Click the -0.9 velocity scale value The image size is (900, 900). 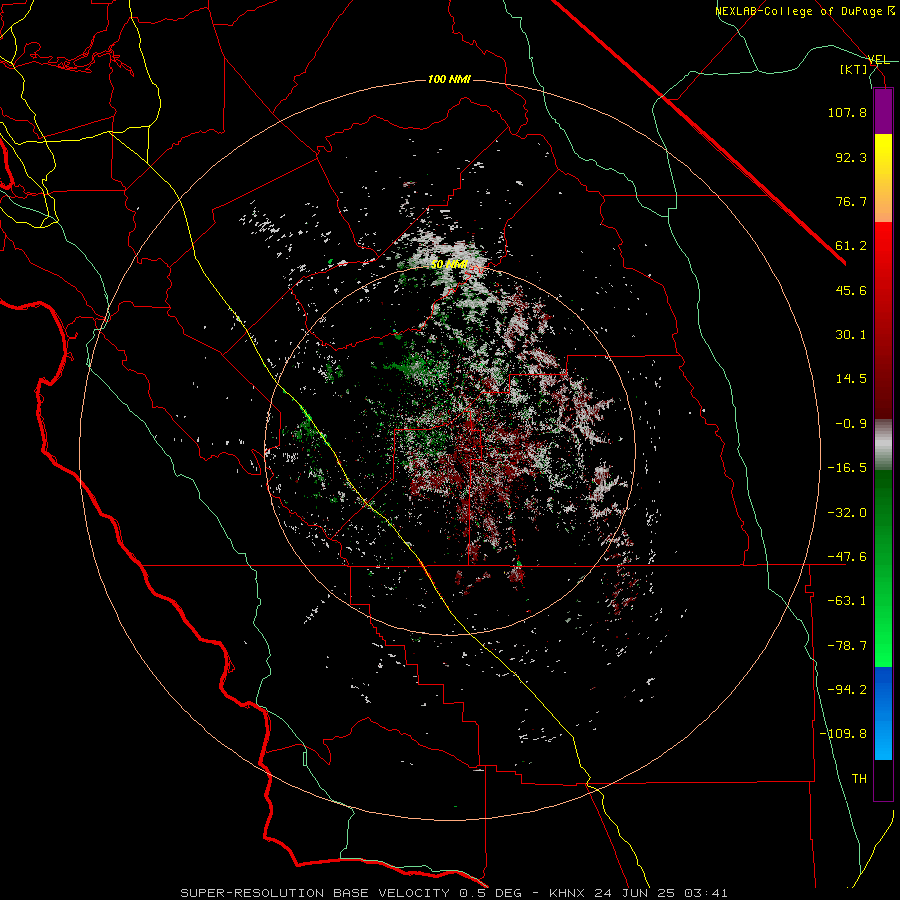(851, 424)
